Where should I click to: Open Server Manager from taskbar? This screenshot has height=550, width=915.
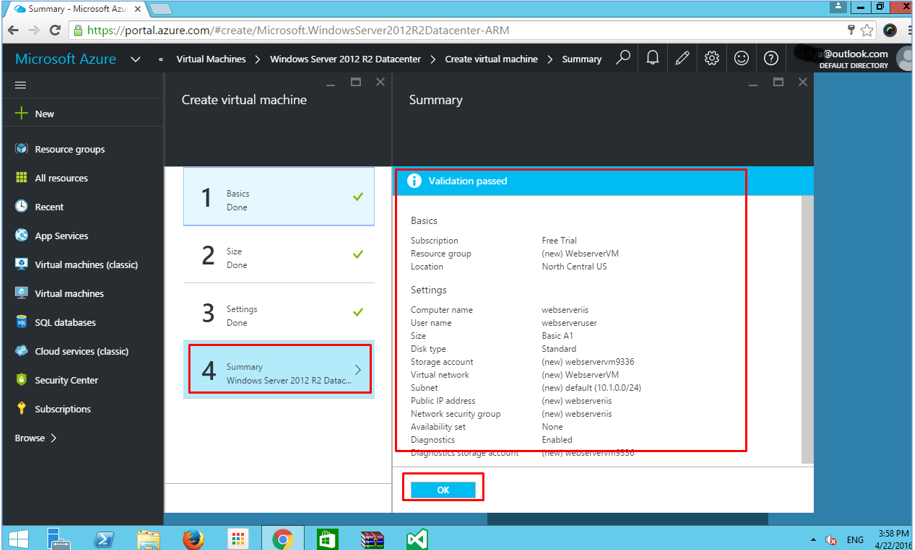tap(58, 539)
